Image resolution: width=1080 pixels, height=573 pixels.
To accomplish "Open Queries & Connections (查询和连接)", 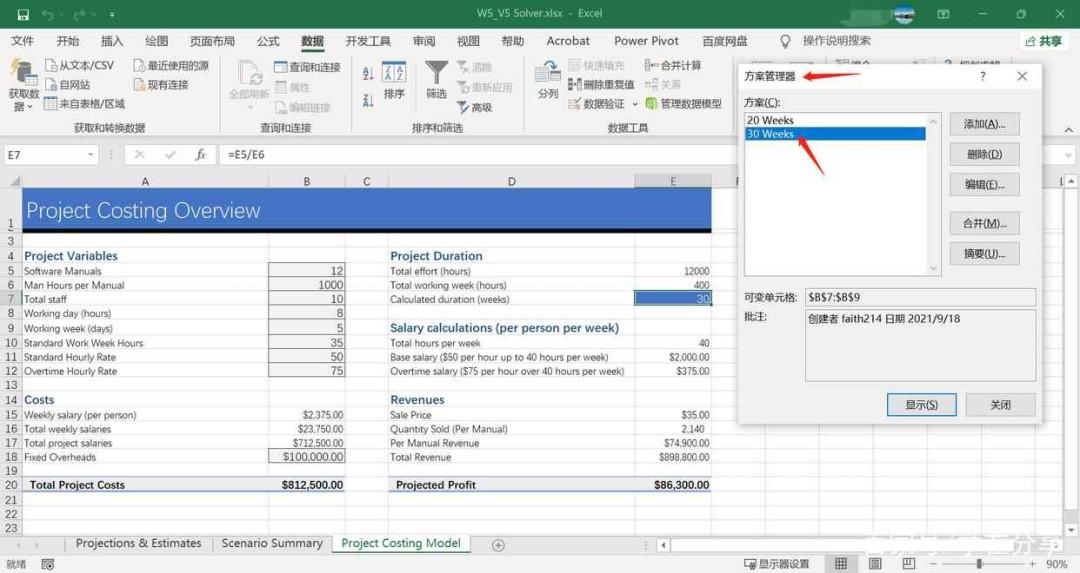I will 307,67.
